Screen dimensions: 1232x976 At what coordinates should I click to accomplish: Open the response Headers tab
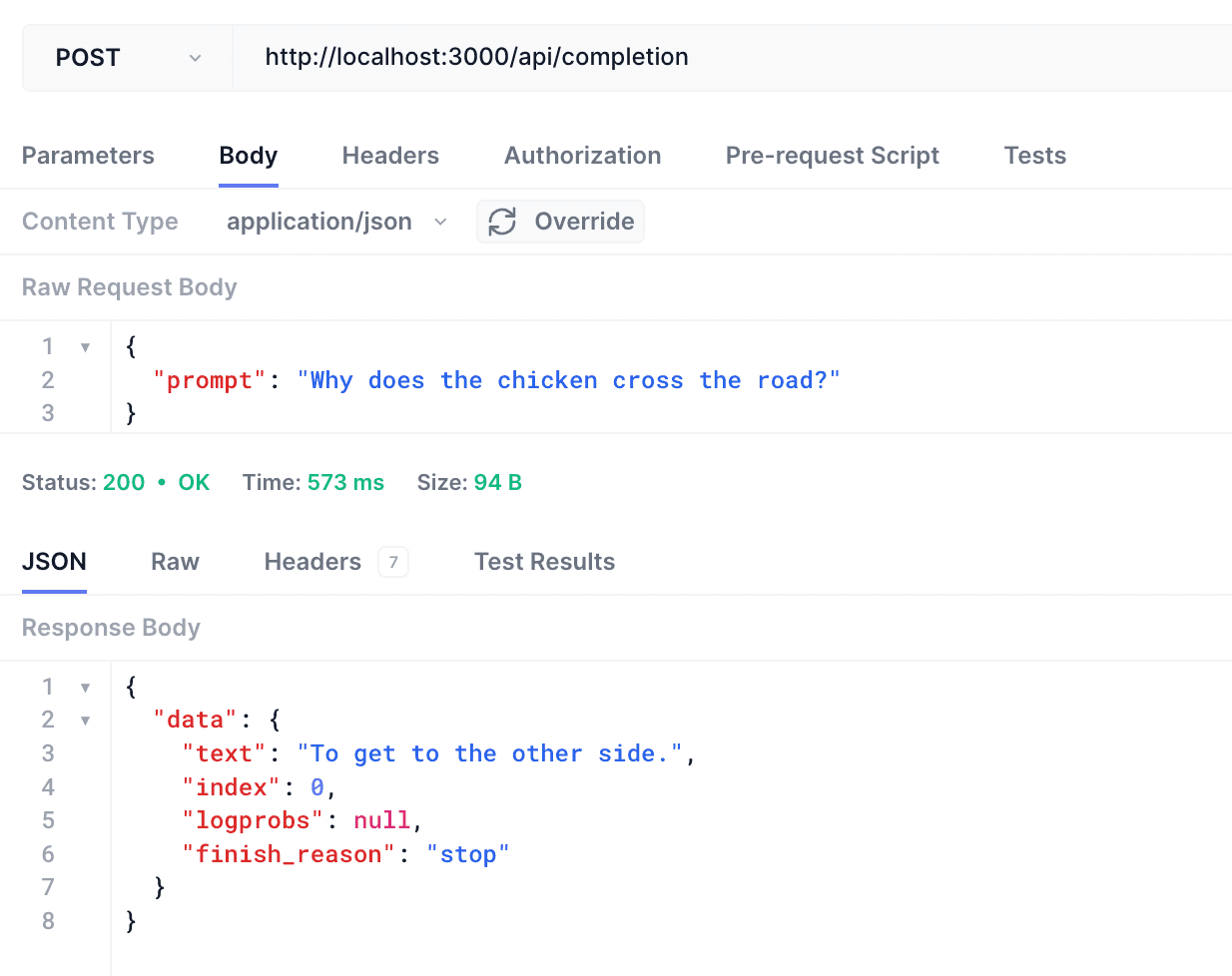click(x=312, y=562)
